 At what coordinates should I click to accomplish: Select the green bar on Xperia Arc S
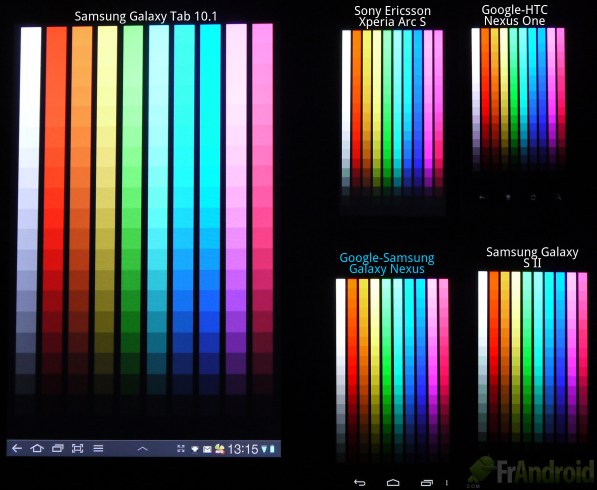[x=387, y=112]
